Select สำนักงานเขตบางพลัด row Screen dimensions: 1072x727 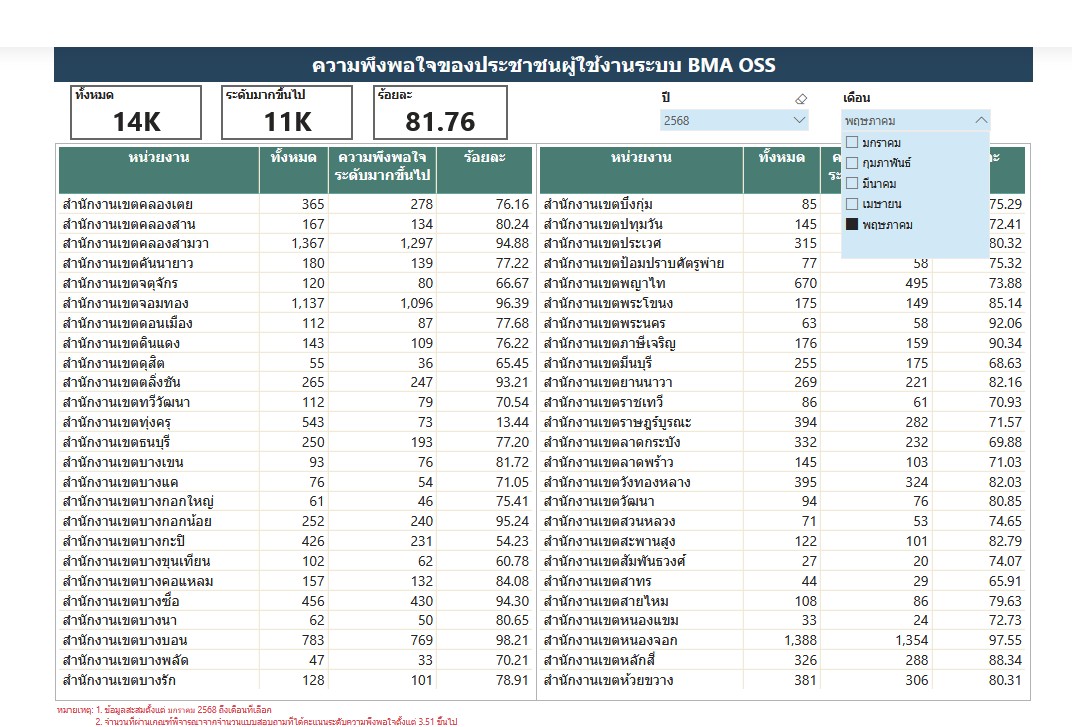[x=295, y=660]
